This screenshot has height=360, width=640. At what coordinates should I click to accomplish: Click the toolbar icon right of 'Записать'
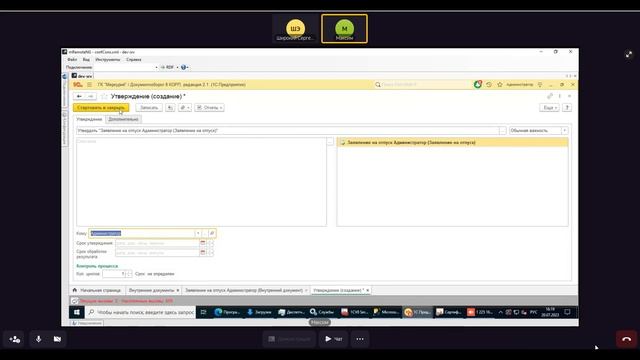(170, 107)
